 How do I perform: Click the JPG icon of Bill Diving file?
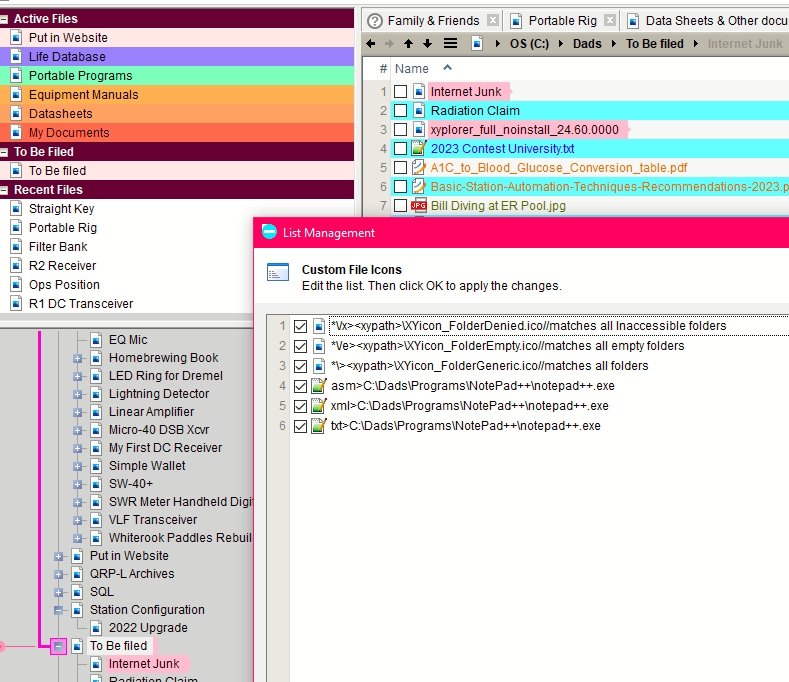(x=419, y=205)
